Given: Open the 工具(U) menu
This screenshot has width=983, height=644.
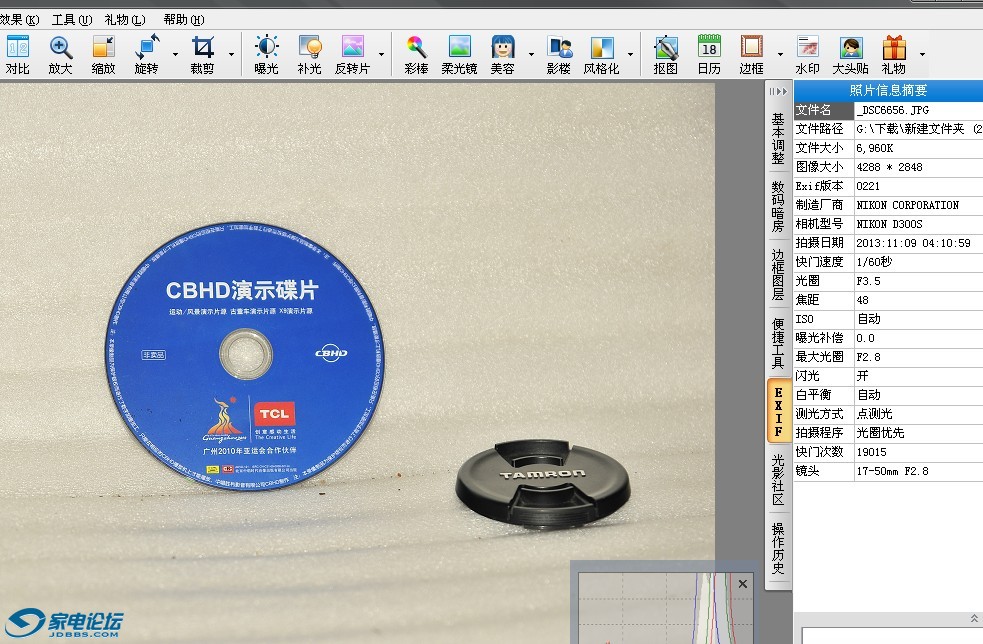Looking at the screenshot, I should click(x=72, y=19).
